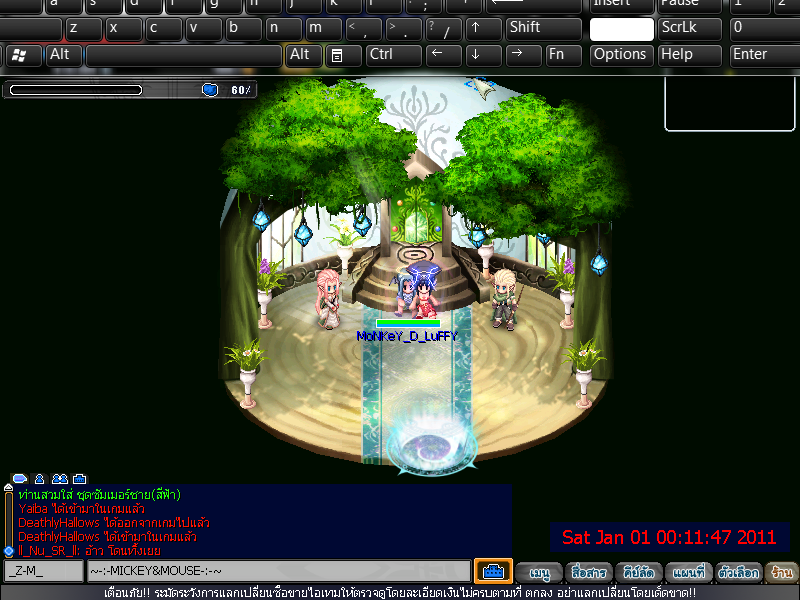Click the blue toolbox icon beside chat input
Screen dimensions: 800x600
(x=493, y=572)
